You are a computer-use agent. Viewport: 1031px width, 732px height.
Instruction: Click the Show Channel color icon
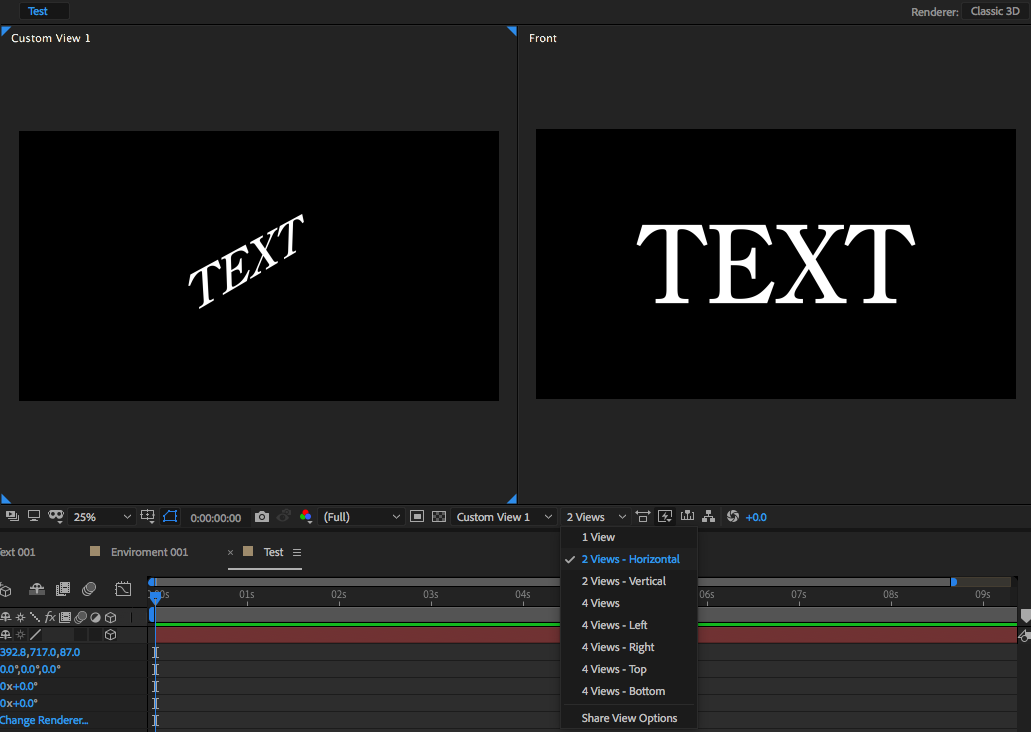coord(306,517)
